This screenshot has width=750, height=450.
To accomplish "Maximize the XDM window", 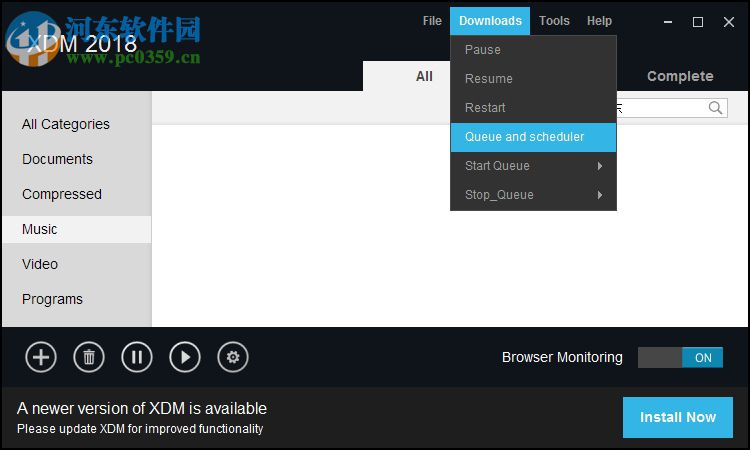I will coord(698,22).
